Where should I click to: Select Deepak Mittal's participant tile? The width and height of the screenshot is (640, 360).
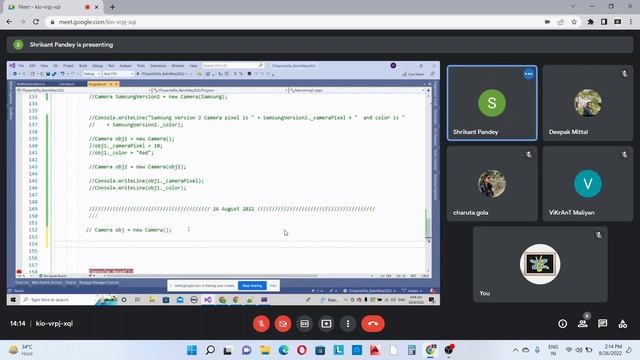pyautogui.click(x=588, y=103)
